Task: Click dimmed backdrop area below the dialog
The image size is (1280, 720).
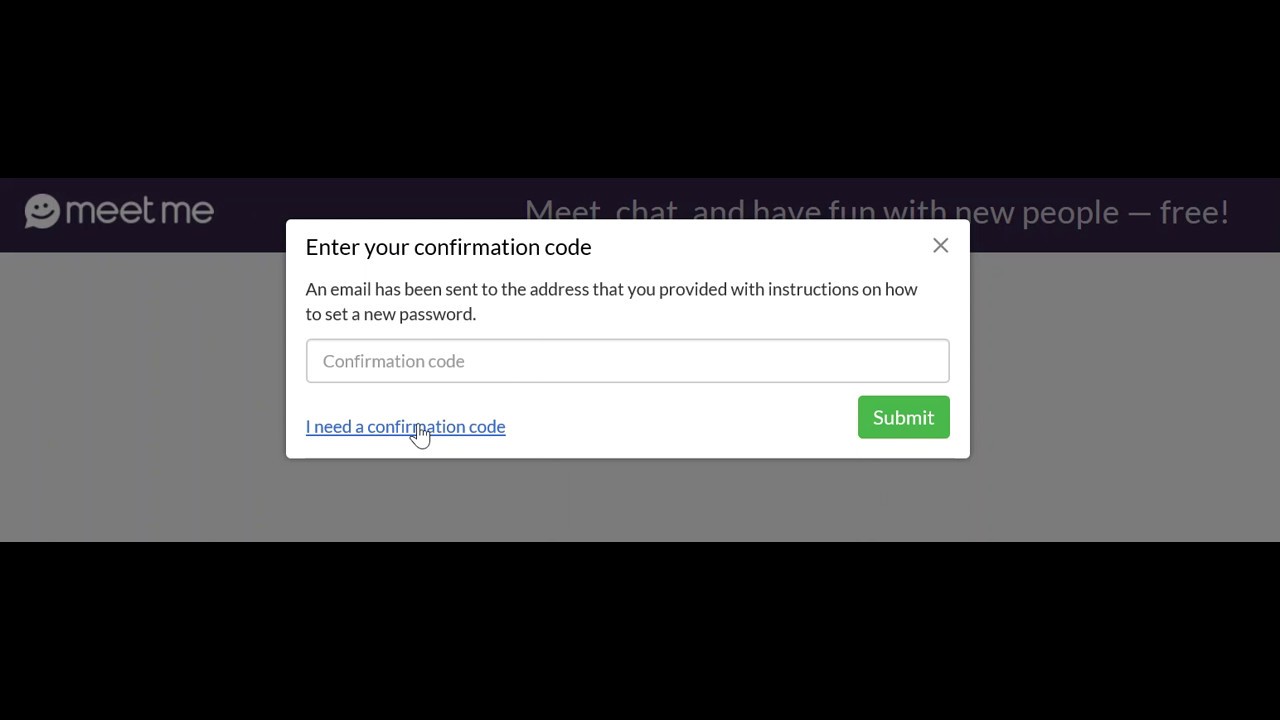Action: 628,502
